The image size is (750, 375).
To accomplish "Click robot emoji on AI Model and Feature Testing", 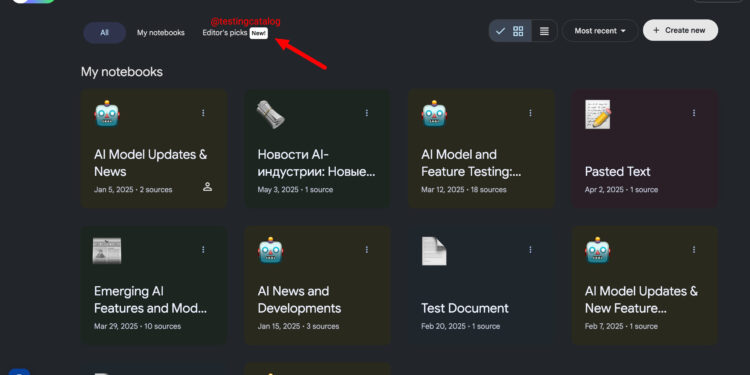I will tap(434, 113).
